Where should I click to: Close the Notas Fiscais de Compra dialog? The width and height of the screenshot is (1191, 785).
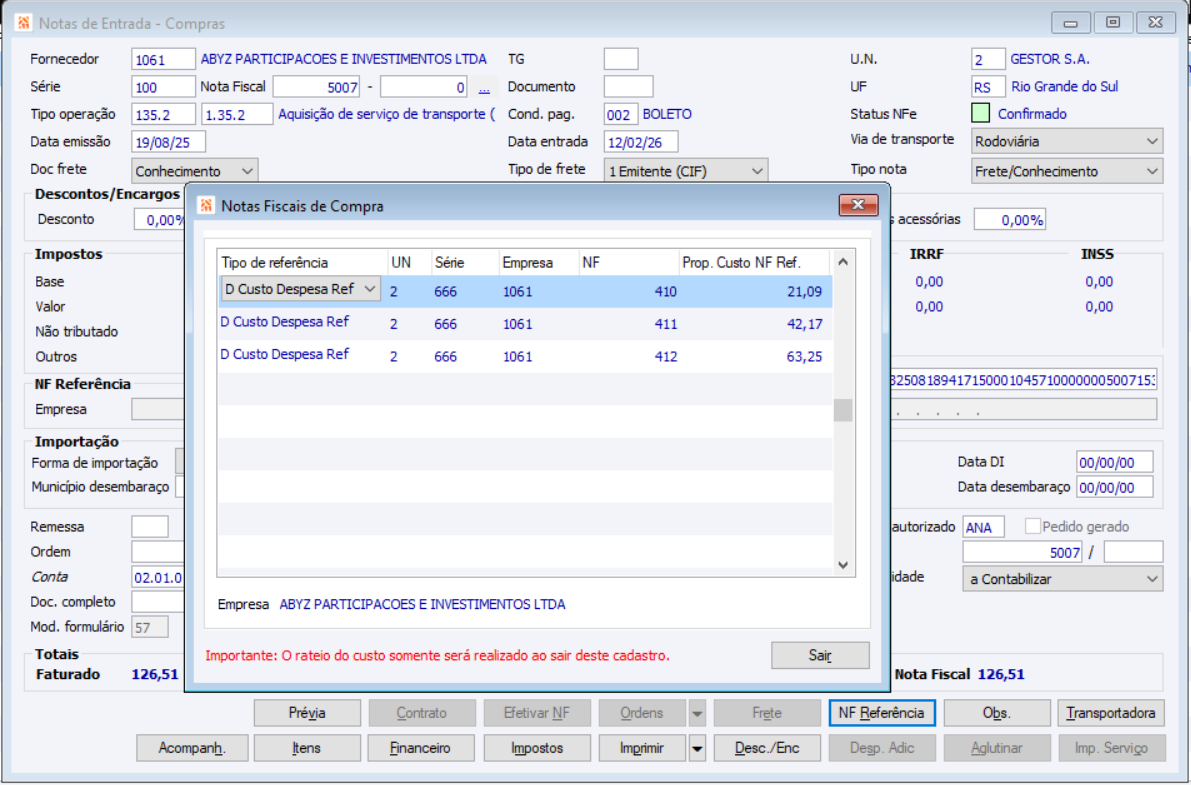click(x=858, y=204)
